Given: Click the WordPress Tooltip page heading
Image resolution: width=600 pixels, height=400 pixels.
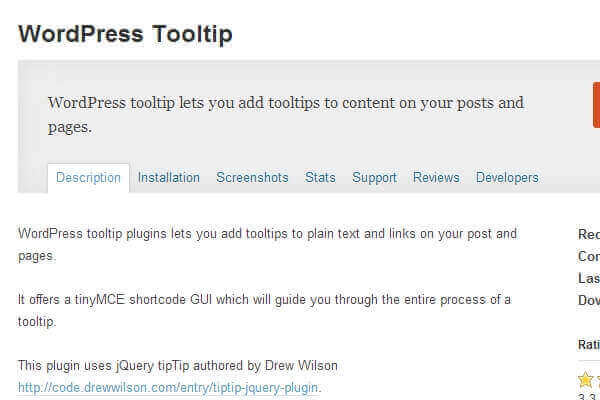Looking at the screenshot, I should click(125, 34).
